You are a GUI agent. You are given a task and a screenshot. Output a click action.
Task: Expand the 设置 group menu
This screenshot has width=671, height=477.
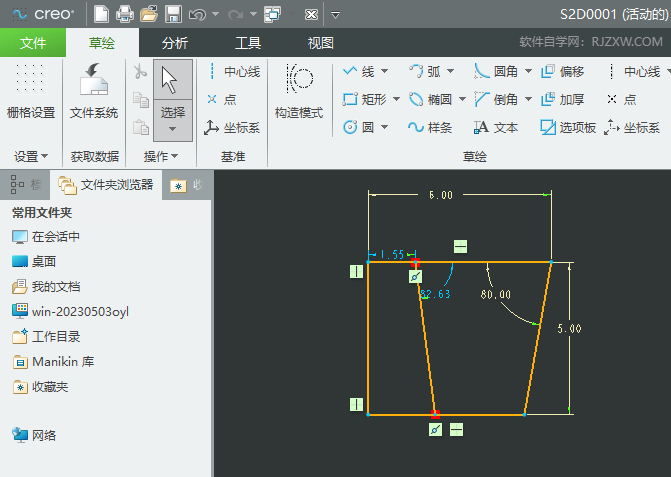click(x=31, y=157)
